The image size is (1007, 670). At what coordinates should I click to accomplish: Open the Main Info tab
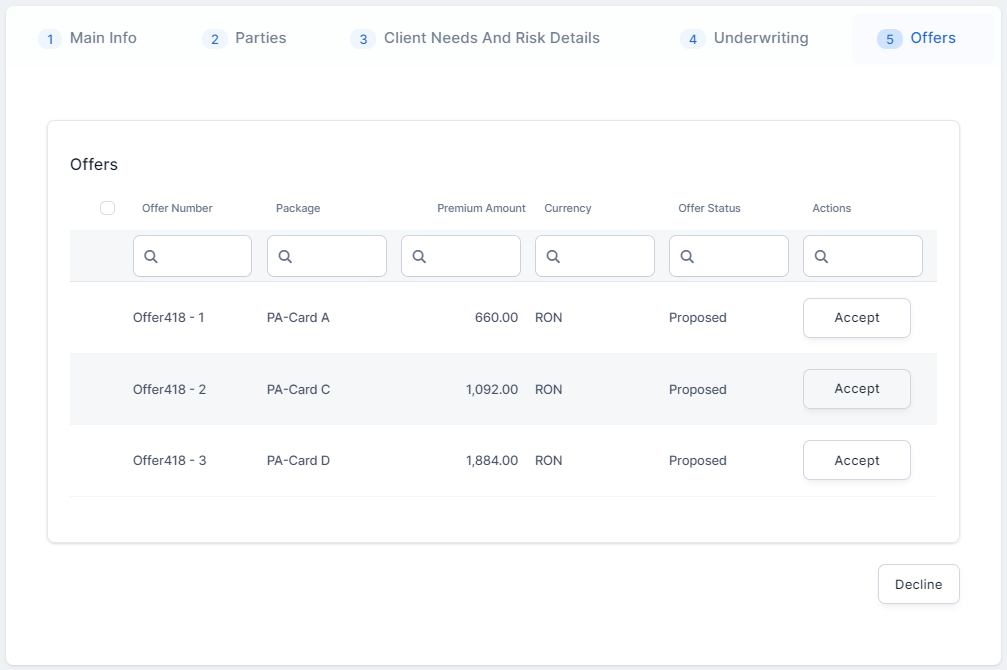(x=89, y=38)
